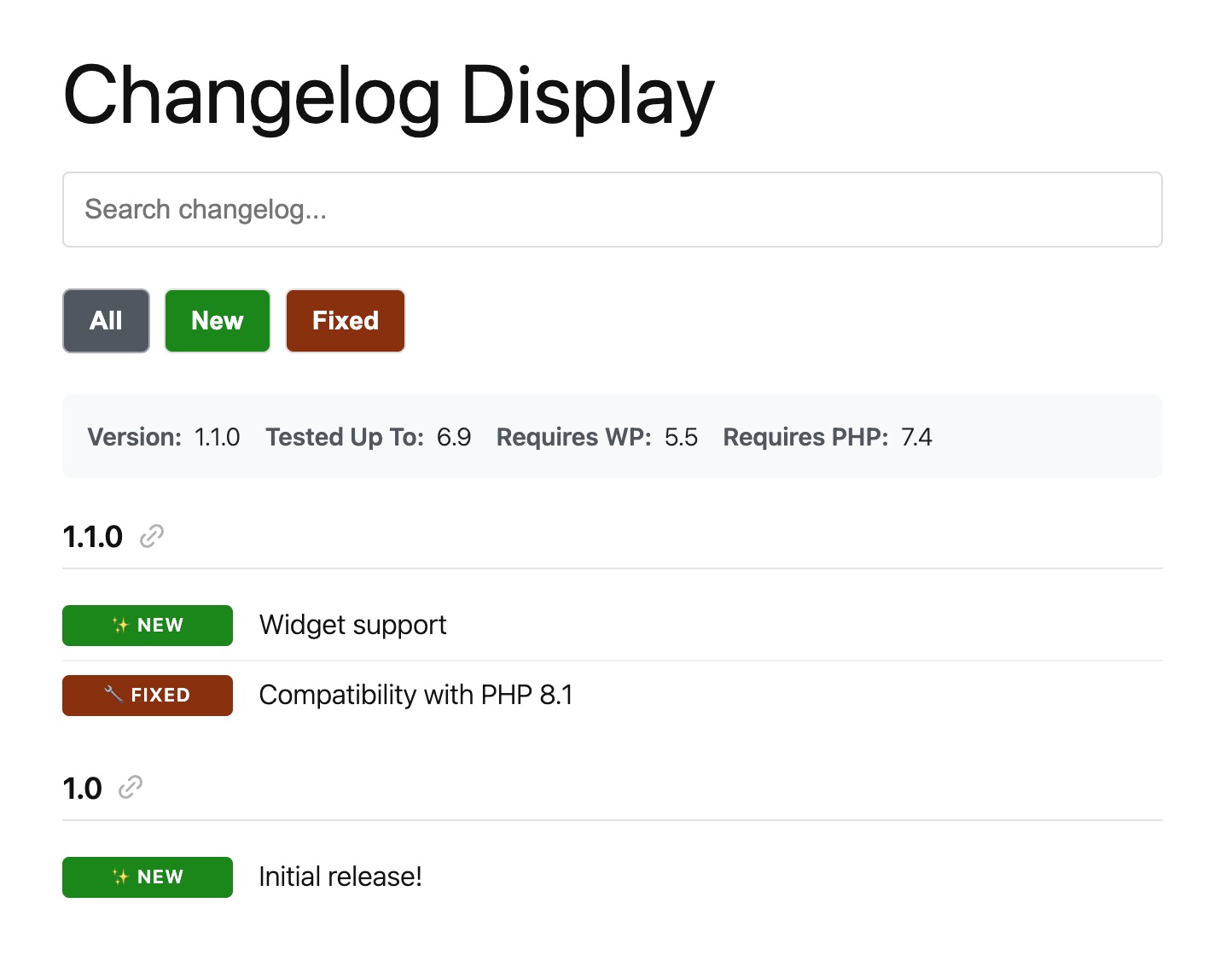The height and width of the screenshot is (961, 1232).
Task: Switch back to the All filter
Action: click(105, 321)
